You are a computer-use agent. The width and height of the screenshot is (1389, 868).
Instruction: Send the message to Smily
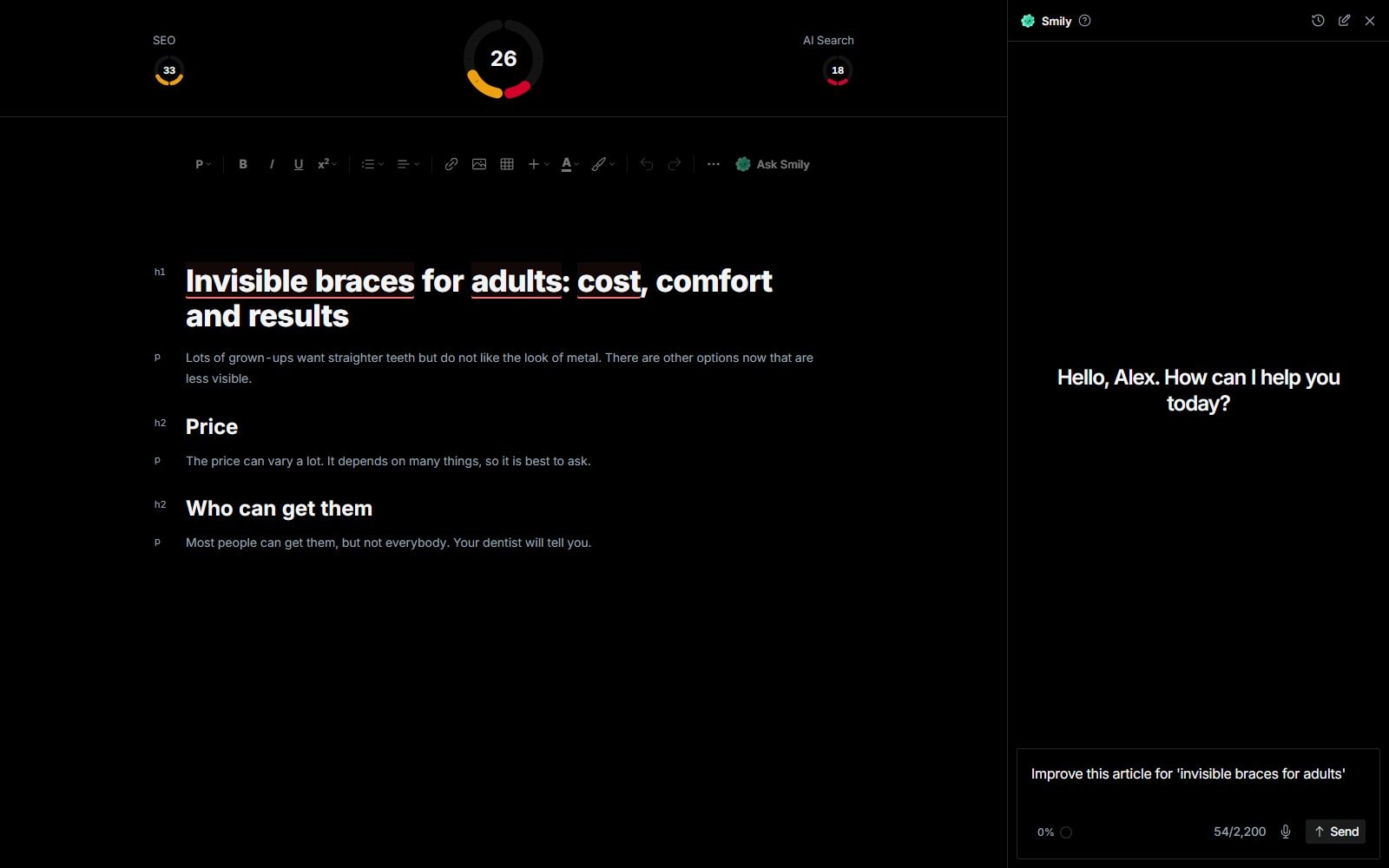pyautogui.click(x=1335, y=832)
